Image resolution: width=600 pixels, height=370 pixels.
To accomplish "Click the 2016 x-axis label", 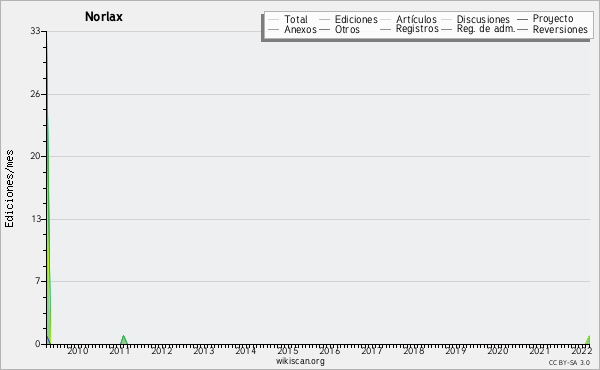I will [330, 350].
